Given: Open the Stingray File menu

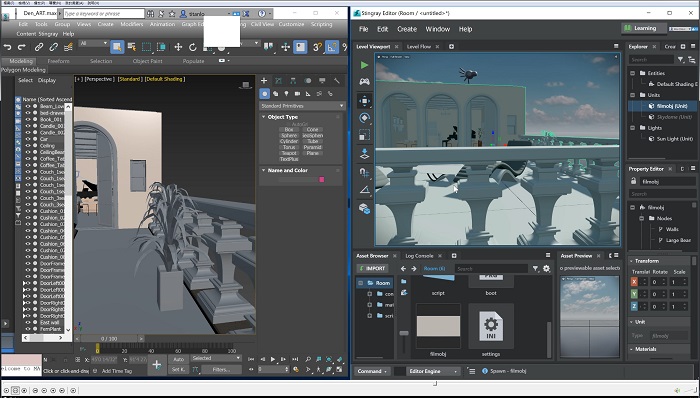Looking at the screenshot, I should click(364, 29).
